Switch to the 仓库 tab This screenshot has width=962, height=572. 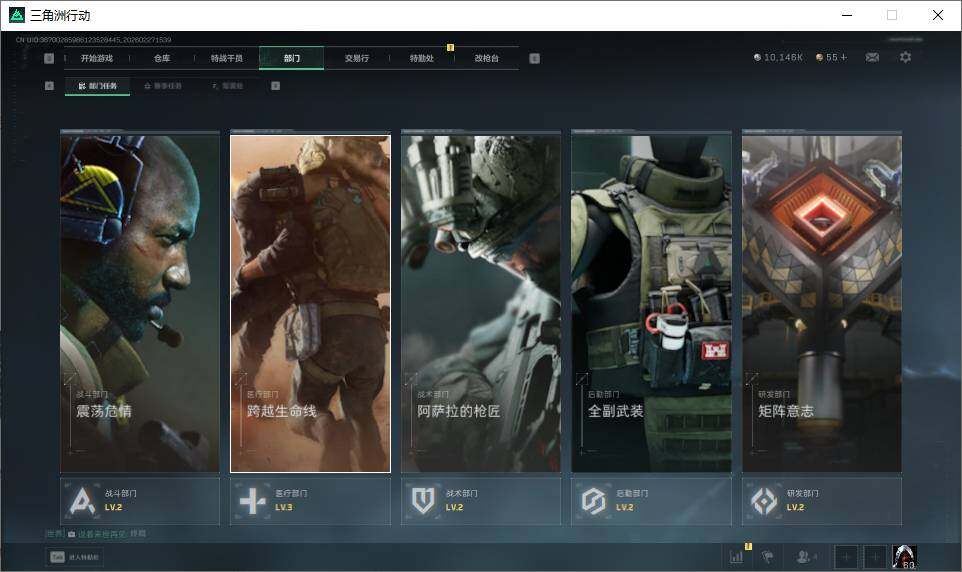coord(162,58)
